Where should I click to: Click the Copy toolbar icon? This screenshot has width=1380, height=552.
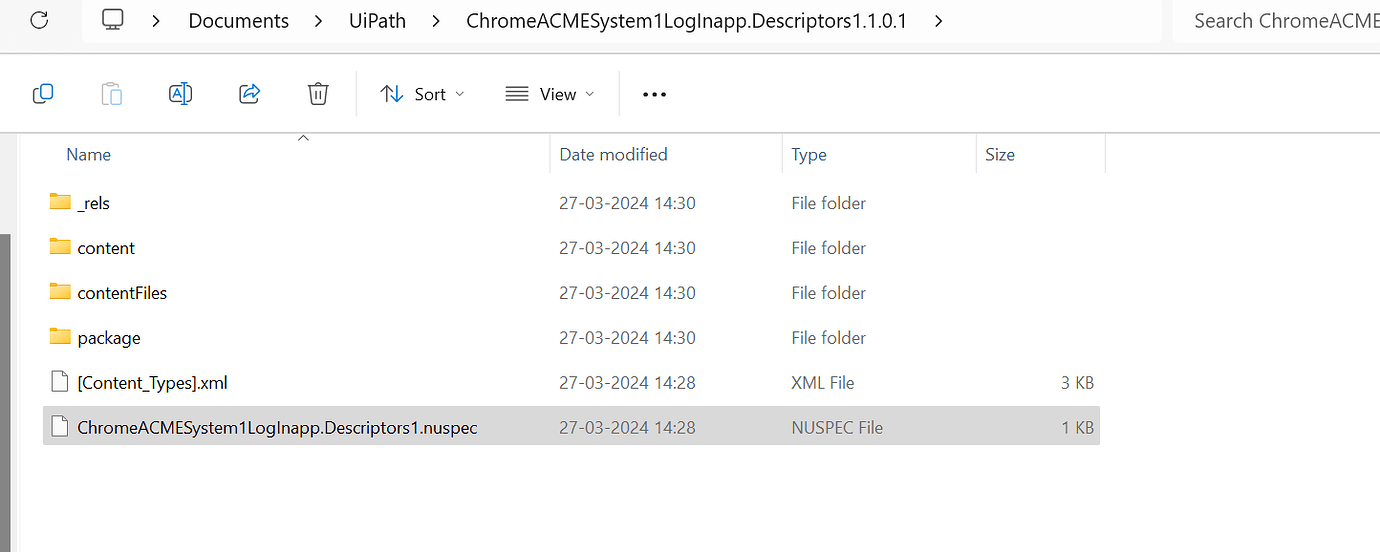43,94
